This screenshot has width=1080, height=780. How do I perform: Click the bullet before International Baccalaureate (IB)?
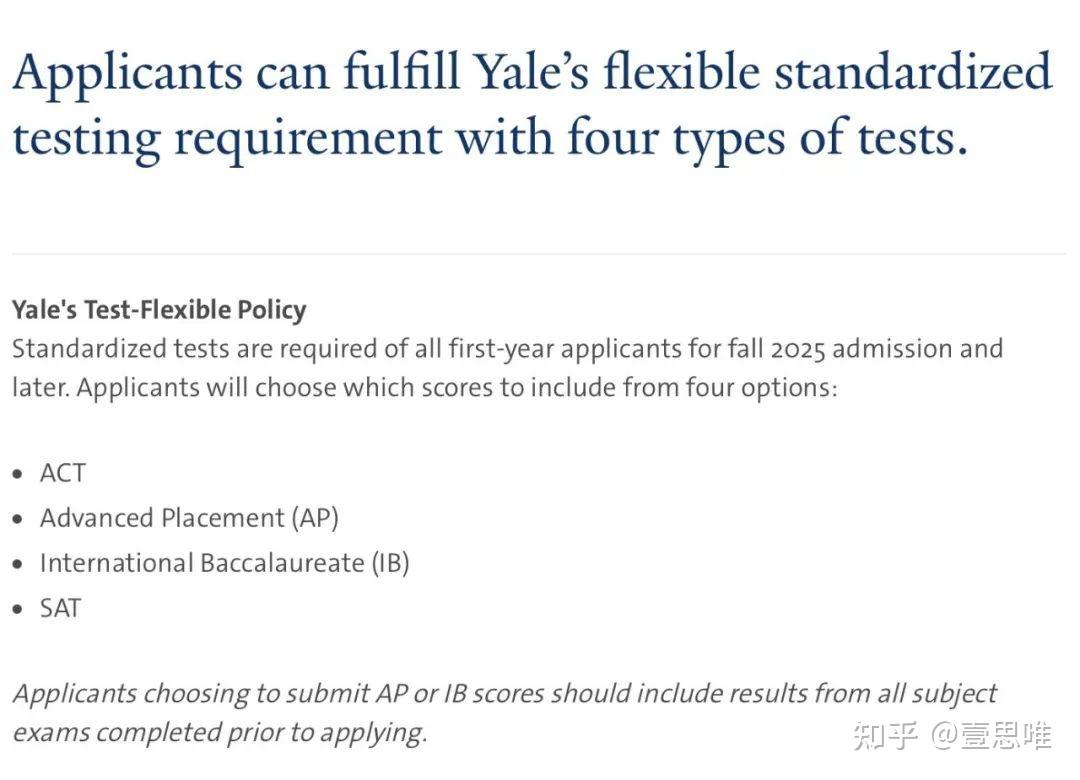17,564
